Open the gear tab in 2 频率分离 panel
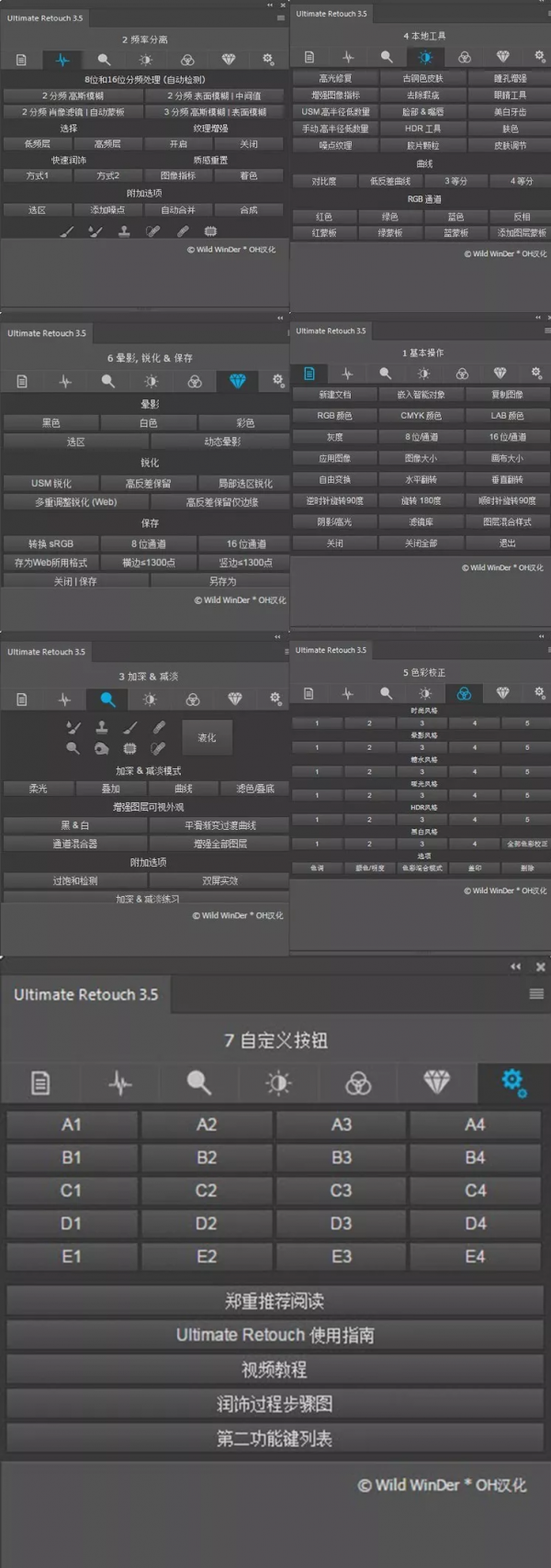The image size is (551, 1568). click(268, 60)
